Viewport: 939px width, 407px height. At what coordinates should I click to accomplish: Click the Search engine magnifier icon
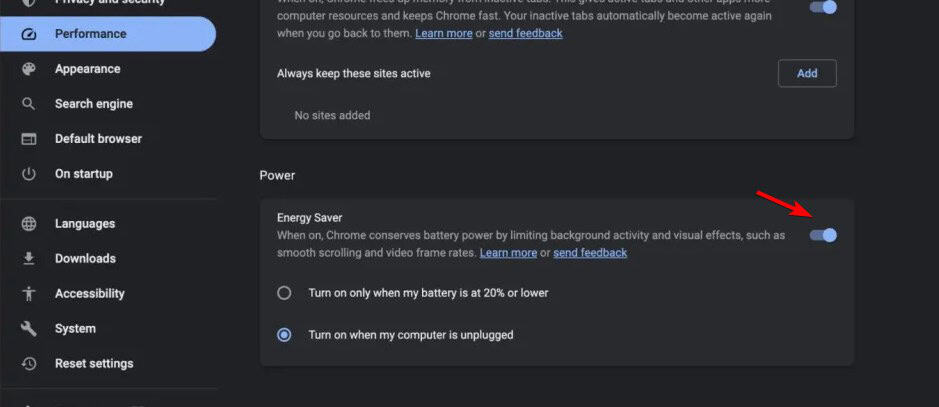(x=29, y=104)
